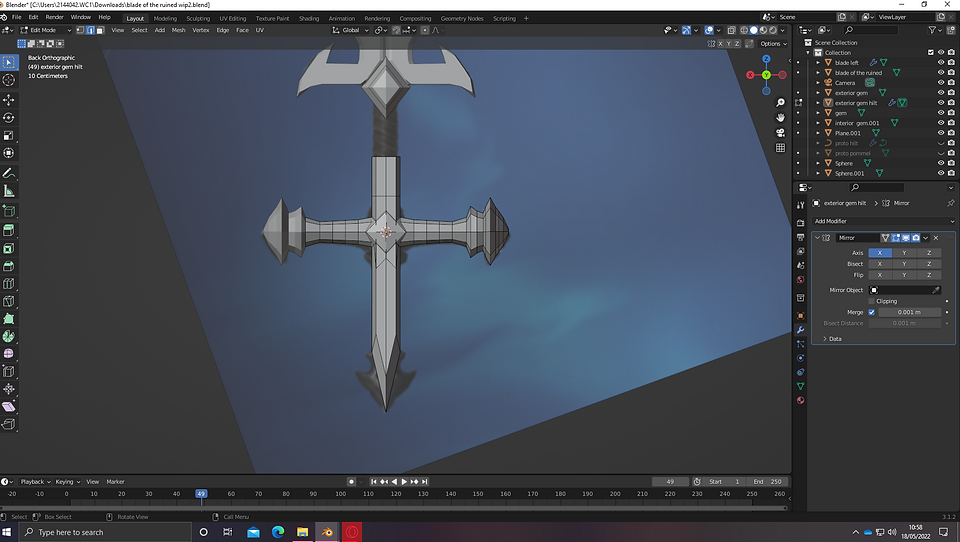Select the Knife tool
Screen dimensions: 960x542
[9, 301]
